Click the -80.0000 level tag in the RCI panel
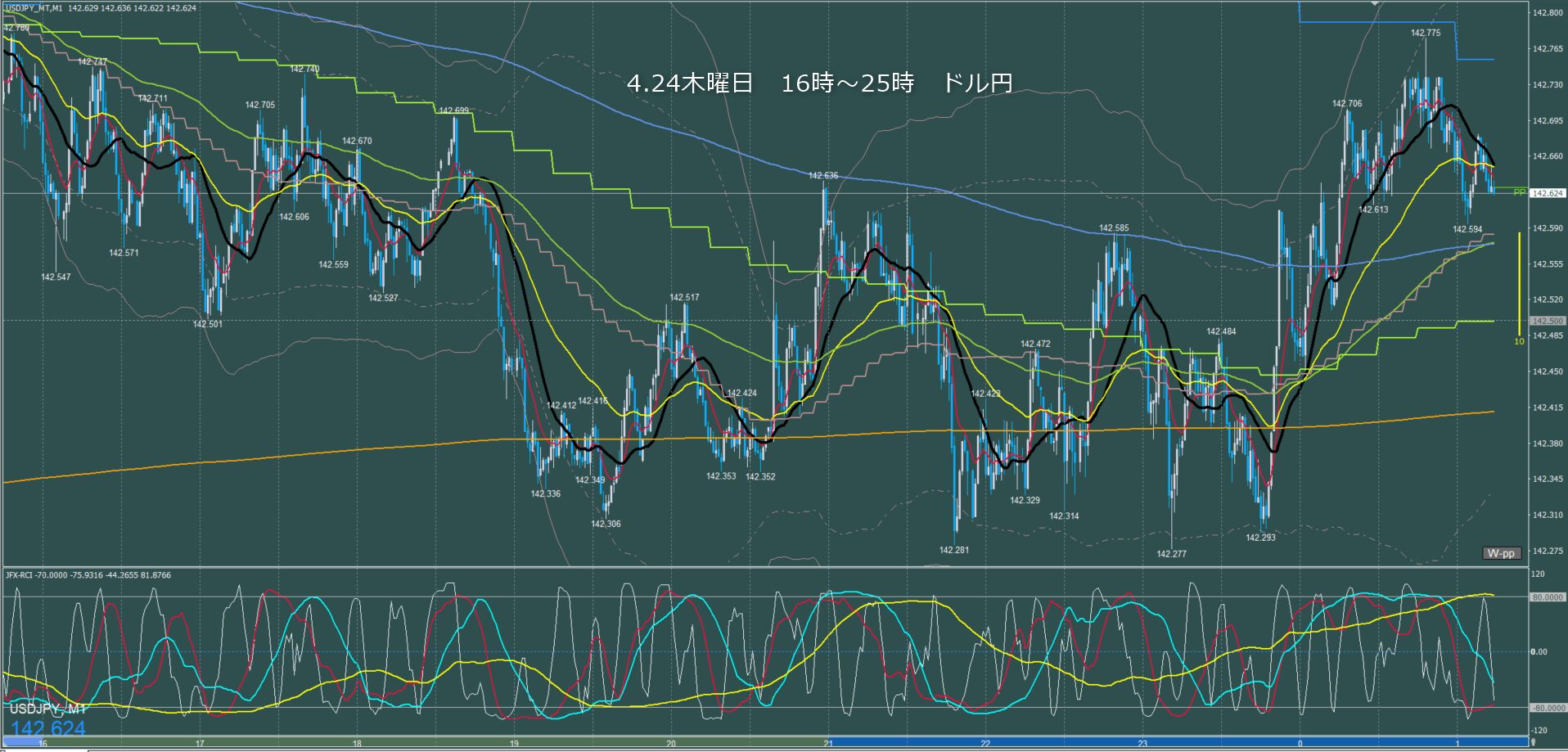 click(x=1548, y=708)
